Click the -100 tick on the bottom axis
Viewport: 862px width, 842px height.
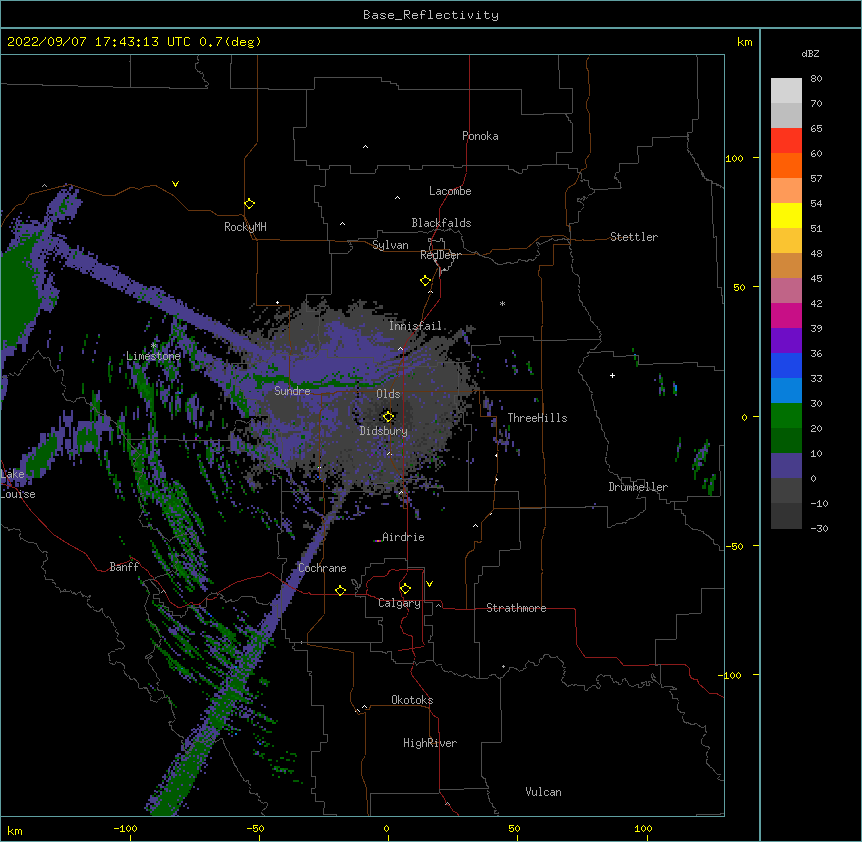tap(125, 829)
